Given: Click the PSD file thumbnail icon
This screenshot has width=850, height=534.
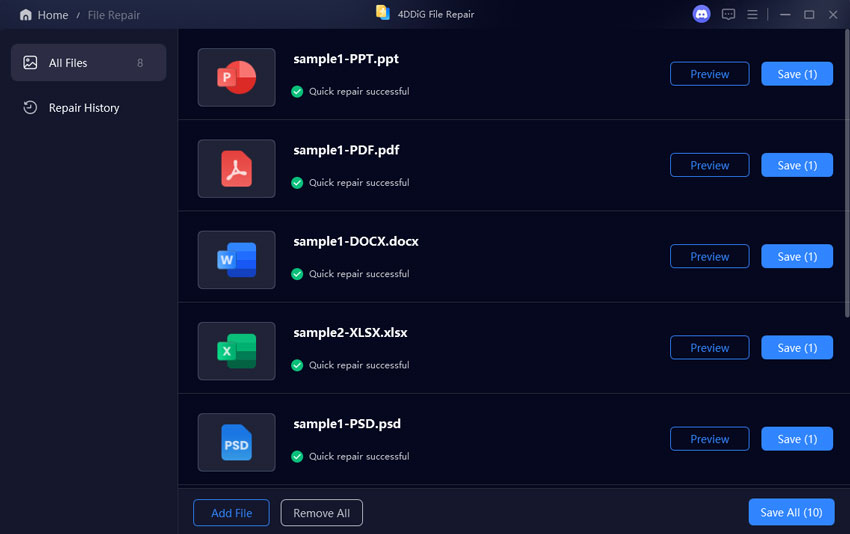Looking at the screenshot, I should coord(236,442).
